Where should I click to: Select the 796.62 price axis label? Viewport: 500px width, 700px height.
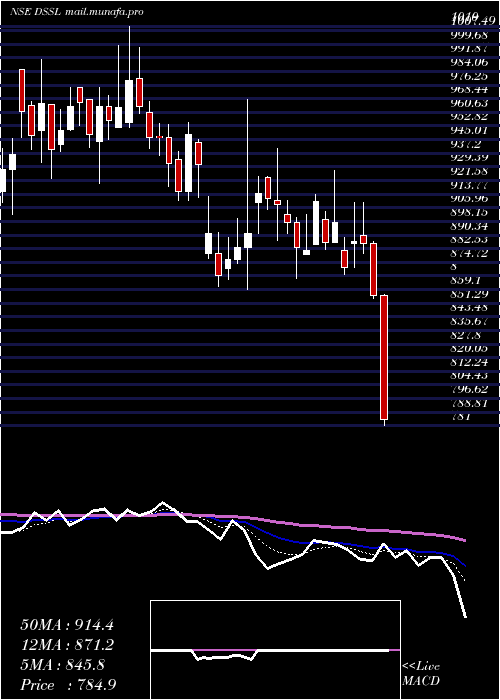470,389
